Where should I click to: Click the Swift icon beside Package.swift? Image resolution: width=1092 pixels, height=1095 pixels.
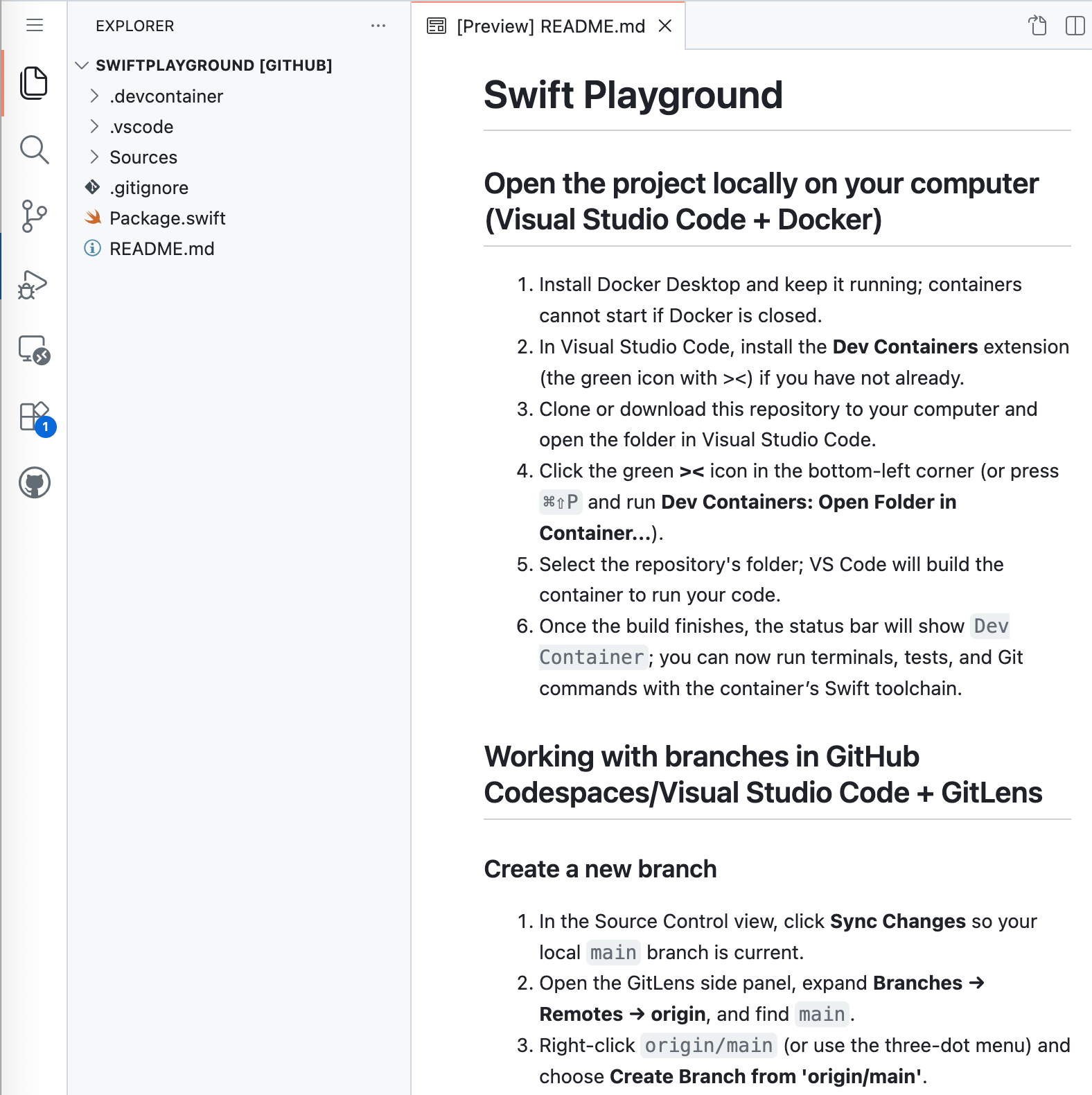coord(93,218)
